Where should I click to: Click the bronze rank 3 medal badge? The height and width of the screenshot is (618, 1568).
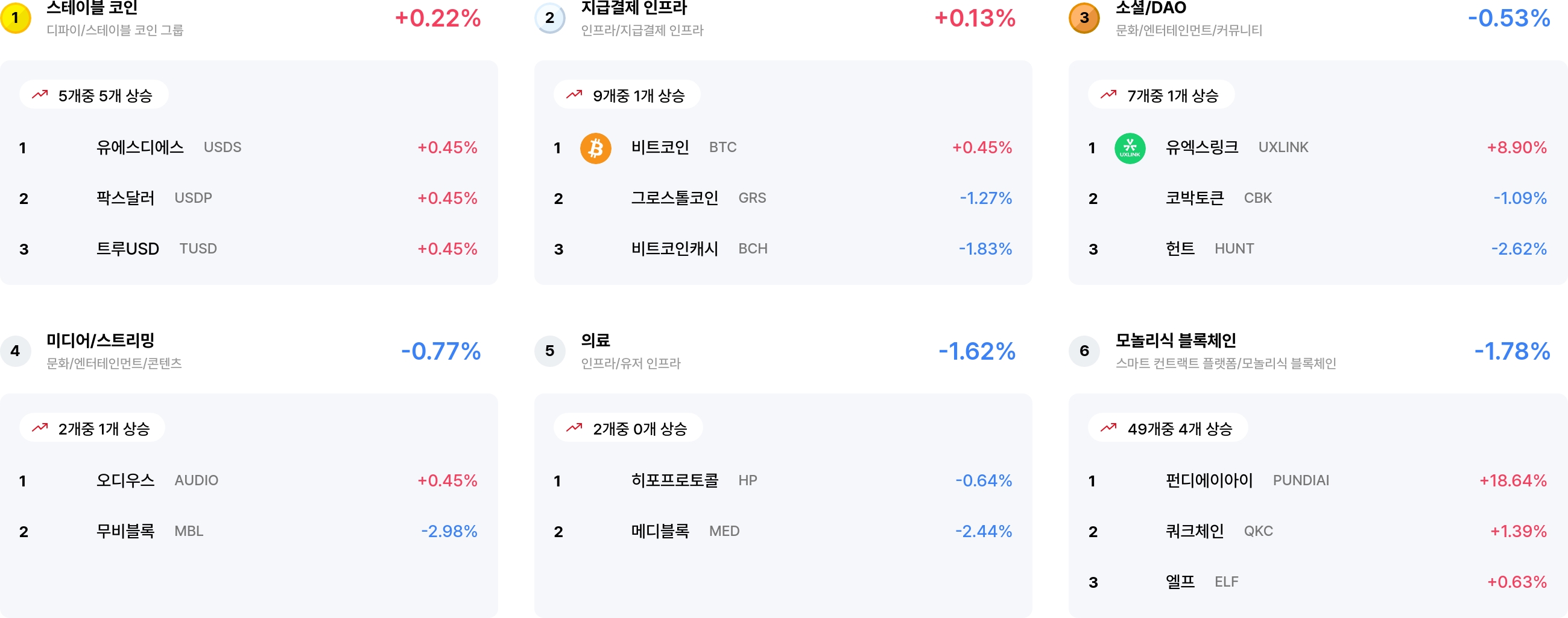1084,18
